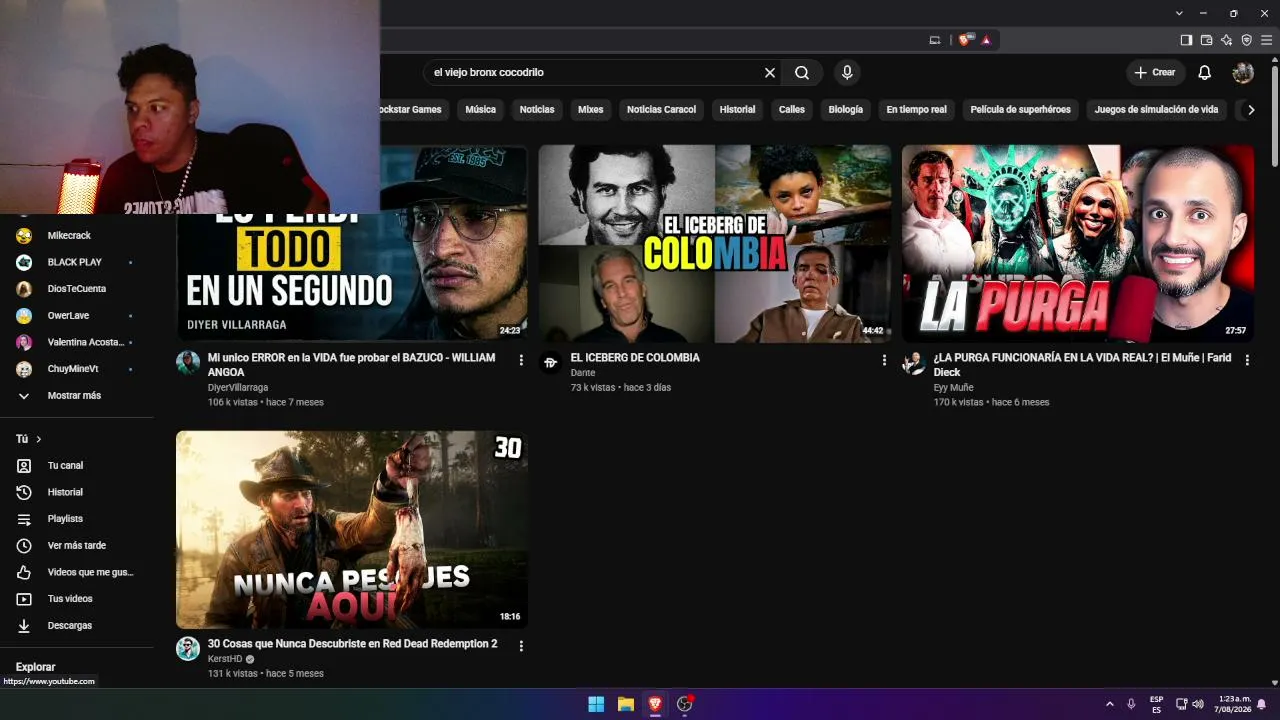Visit KerstHD channel avatar
The width and height of the screenshot is (1280, 720).
188,648
